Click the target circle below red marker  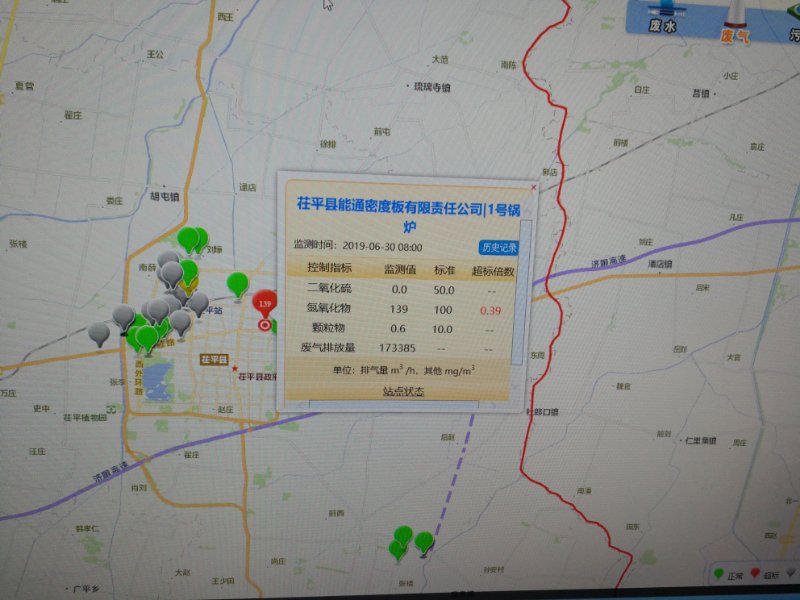click(265, 325)
